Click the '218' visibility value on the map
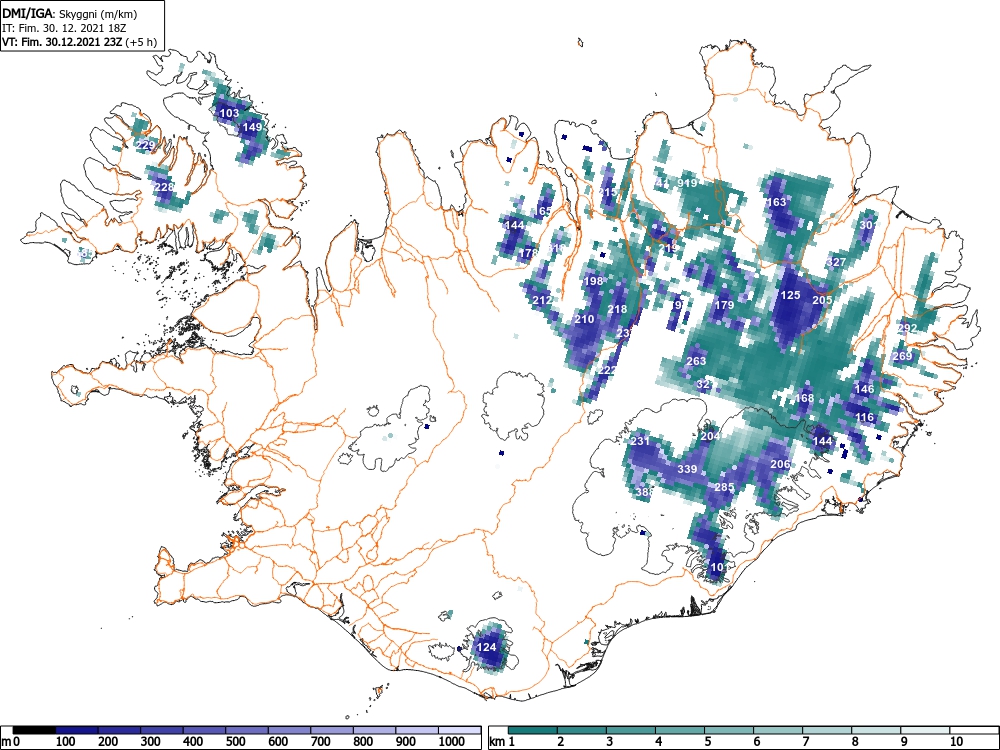This screenshot has height=750, width=1000. click(x=617, y=309)
